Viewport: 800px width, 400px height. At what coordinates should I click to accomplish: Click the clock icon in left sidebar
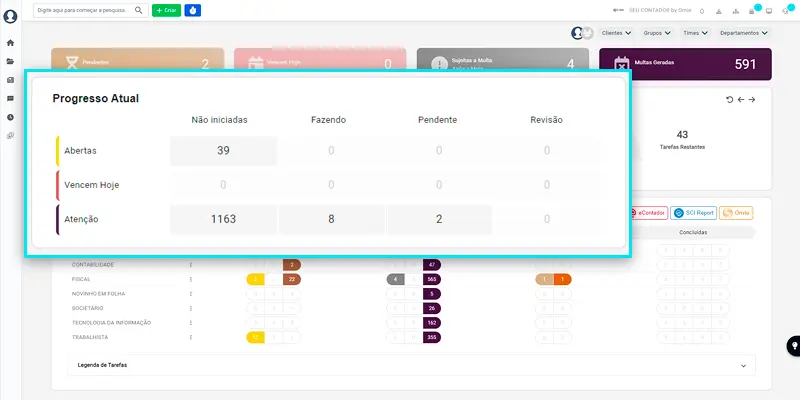point(10,117)
